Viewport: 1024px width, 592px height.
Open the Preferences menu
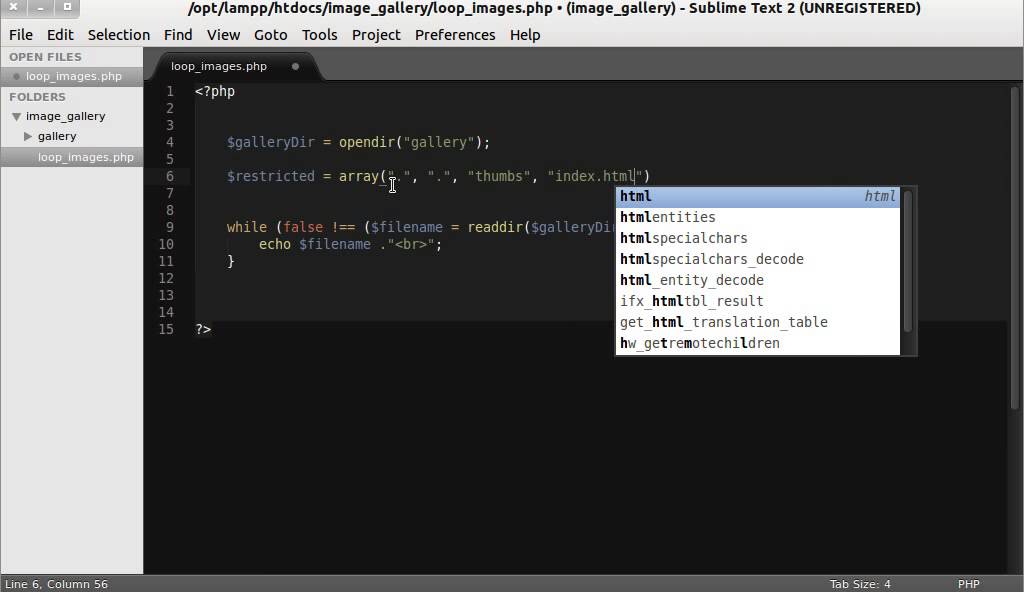455,35
